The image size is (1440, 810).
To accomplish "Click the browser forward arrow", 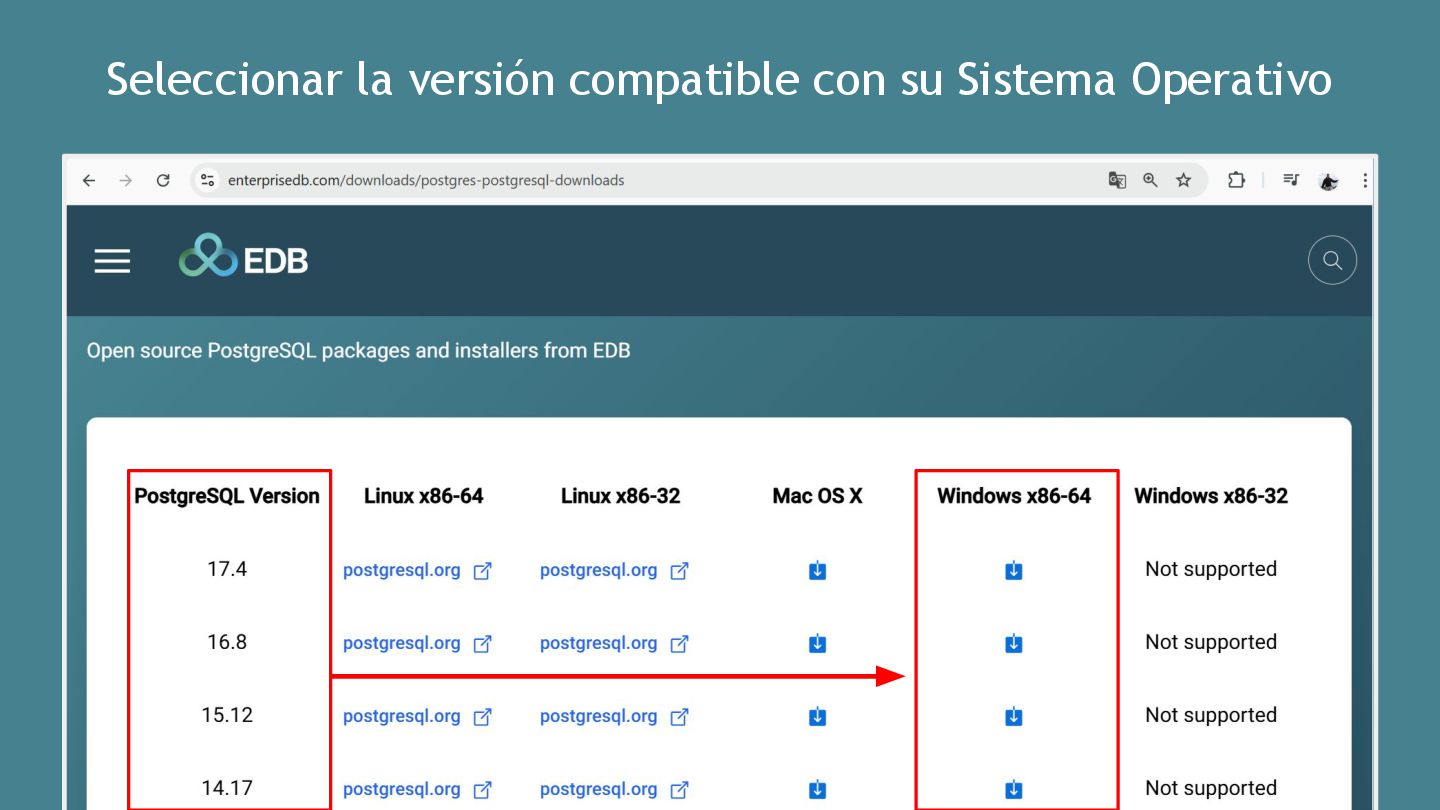I will point(125,181).
